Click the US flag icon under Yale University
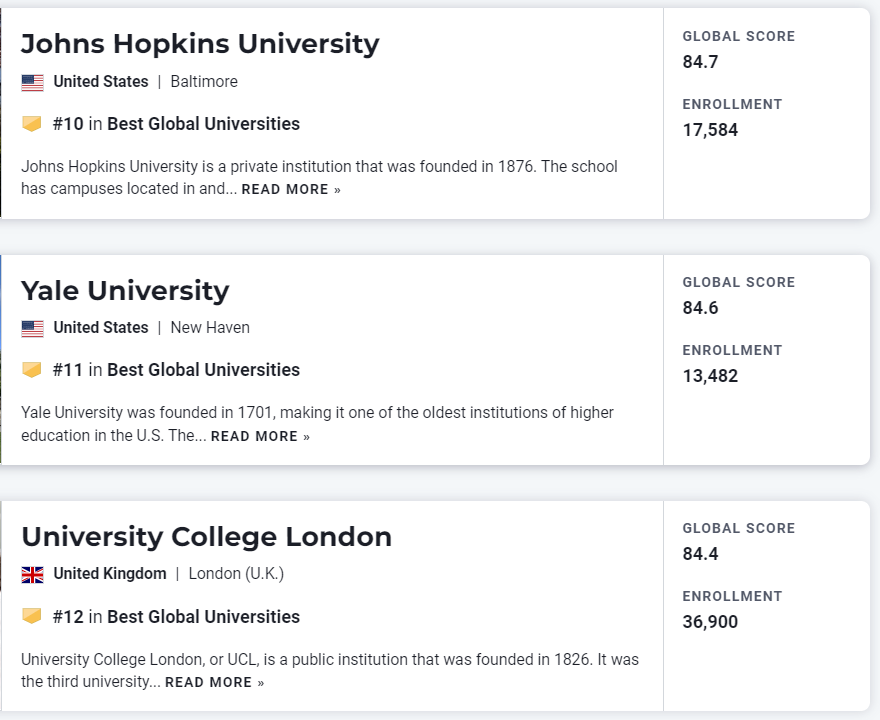The height and width of the screenshot is (720, 880). (x=32, y=328)
